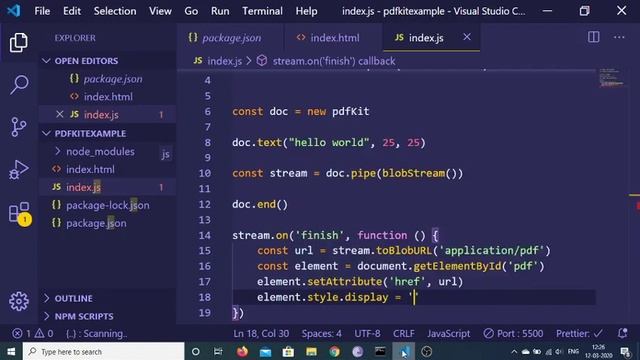Expand the node_modules folder

pyautogui.click(x=100, y=151)
